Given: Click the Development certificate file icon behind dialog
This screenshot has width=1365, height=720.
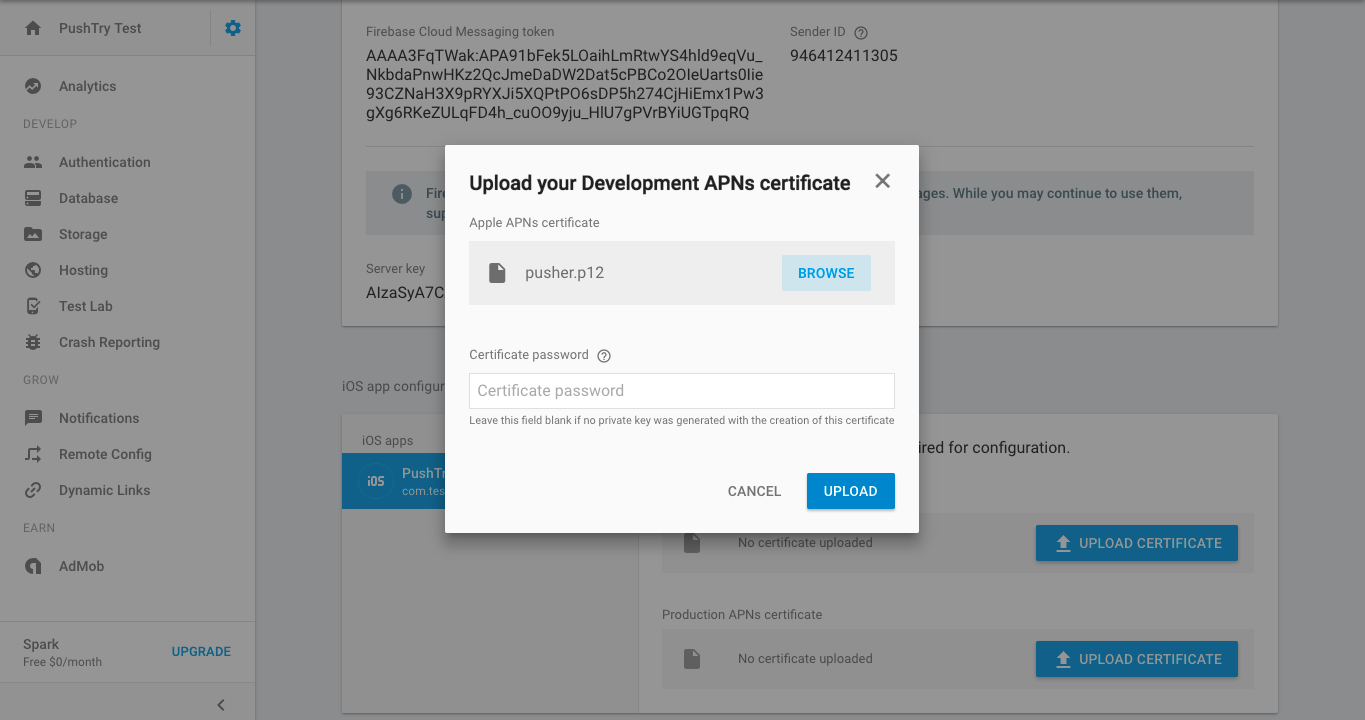Looking at the screenshot, I should coord(691,543).
